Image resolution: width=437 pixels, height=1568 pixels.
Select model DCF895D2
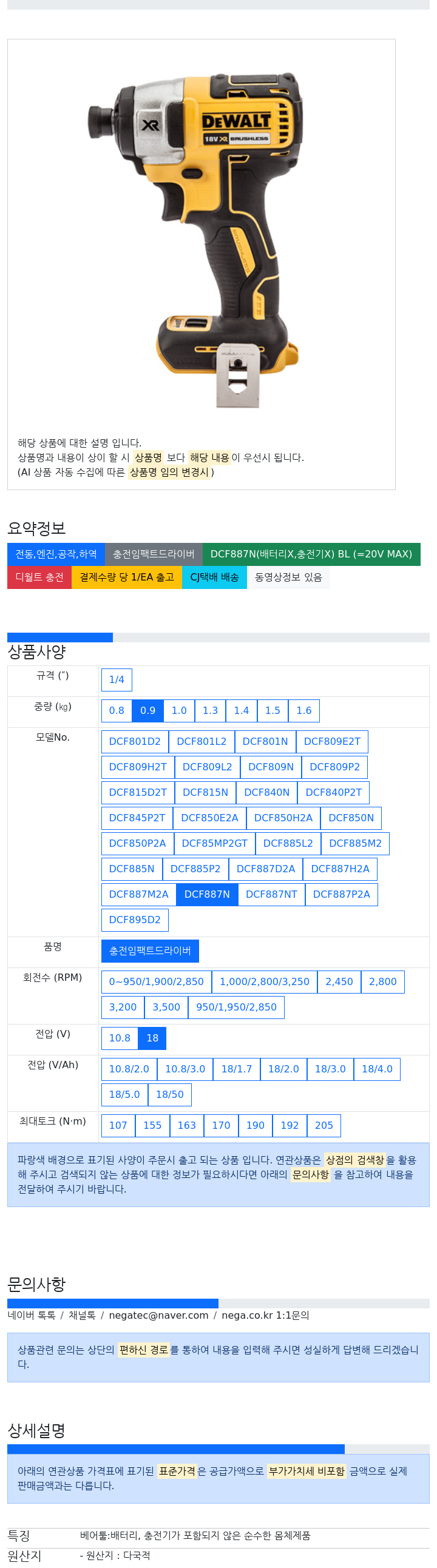135,920
